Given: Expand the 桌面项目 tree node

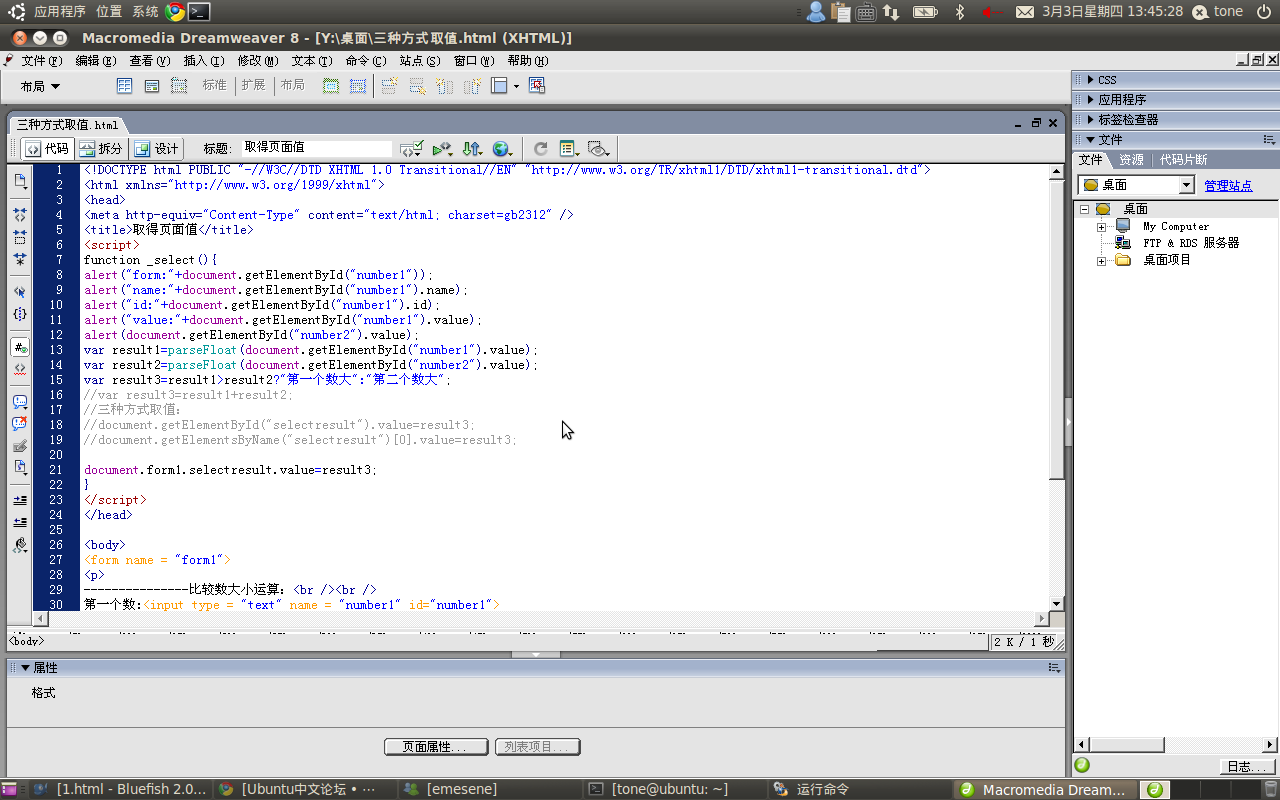Looking at the screenshot, I should pos(1101,261).
